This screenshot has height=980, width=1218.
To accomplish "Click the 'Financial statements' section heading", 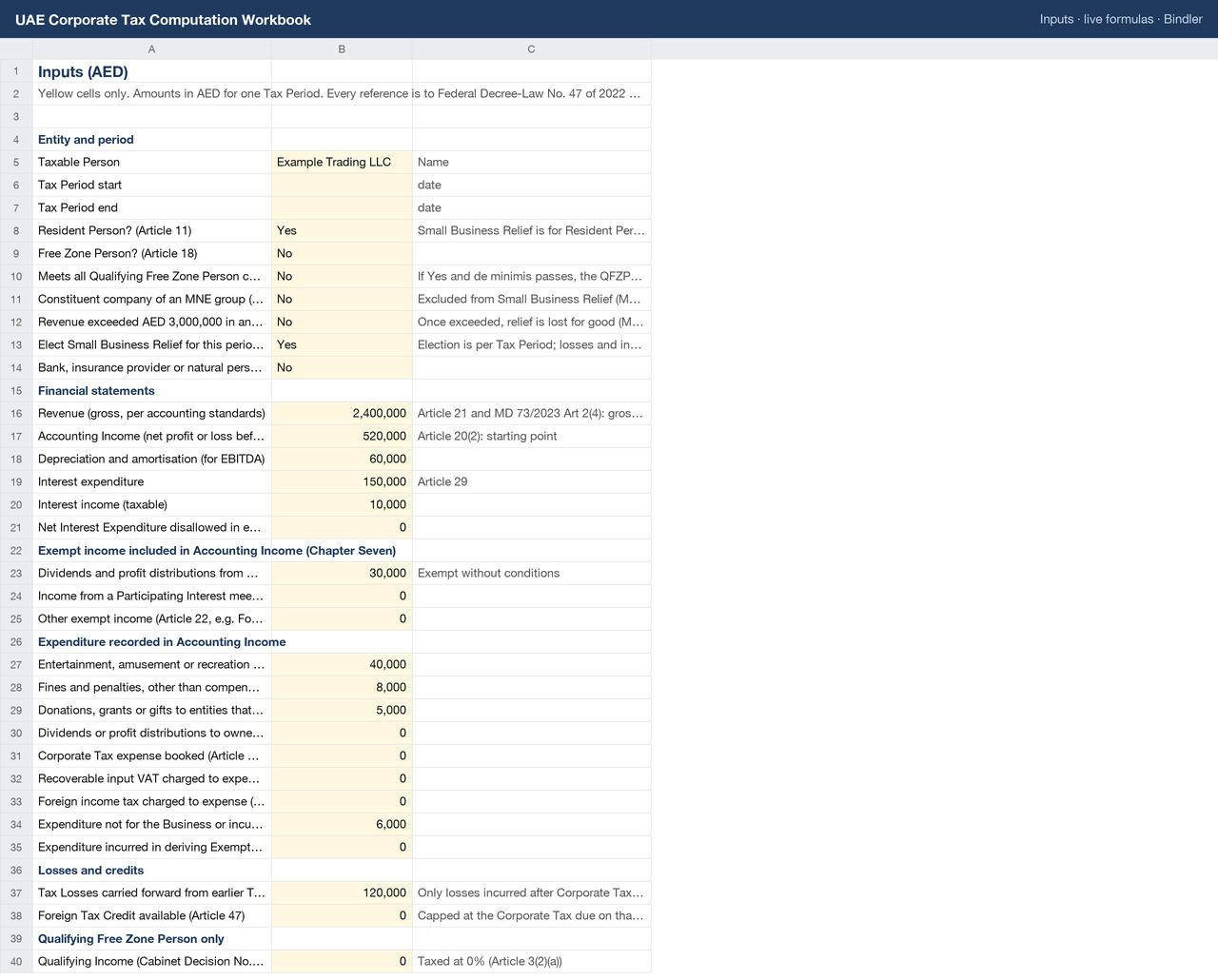I will (x=96, y=390).
